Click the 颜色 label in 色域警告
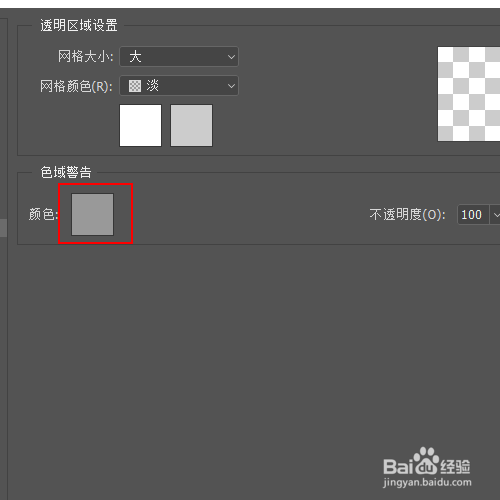The height and width of the screenshot is (500, 500). [43, 214]
